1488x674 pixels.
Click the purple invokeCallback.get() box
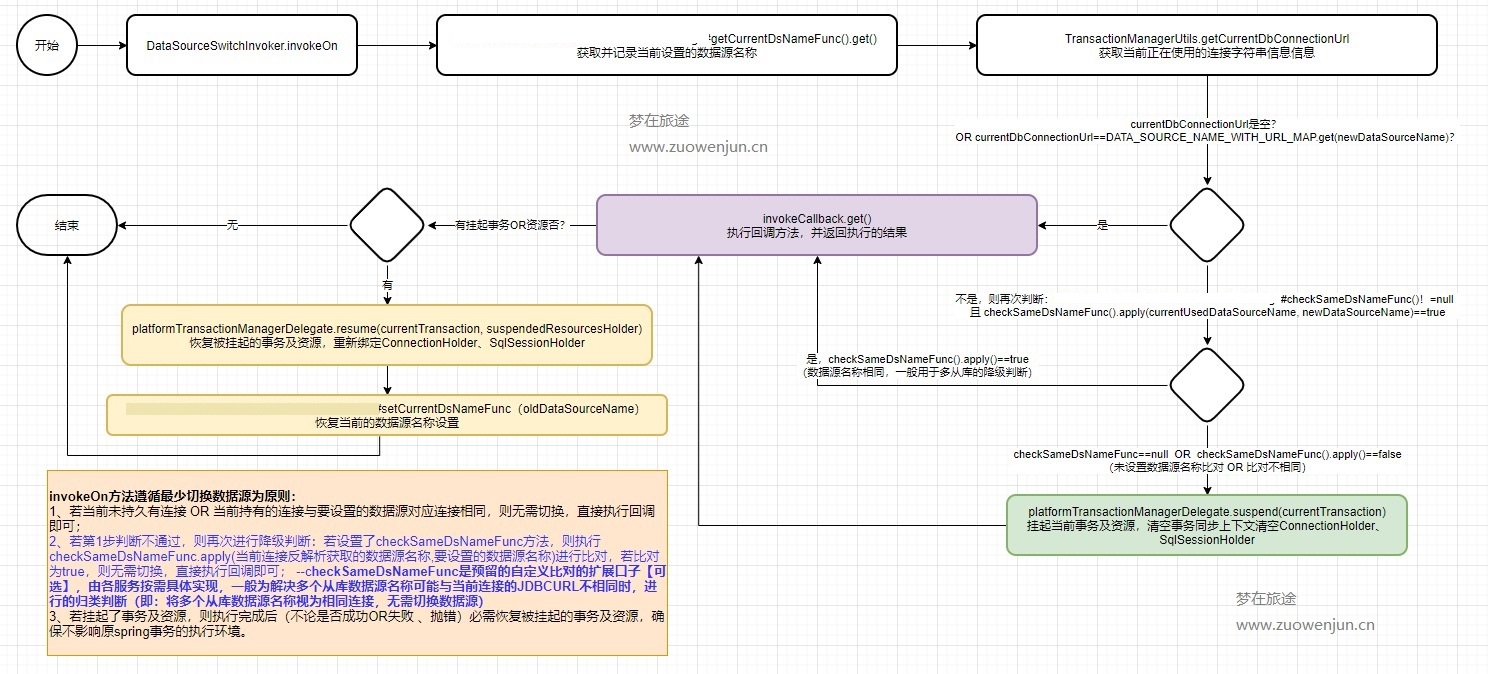pyautogui.click(x=817, y=225)
